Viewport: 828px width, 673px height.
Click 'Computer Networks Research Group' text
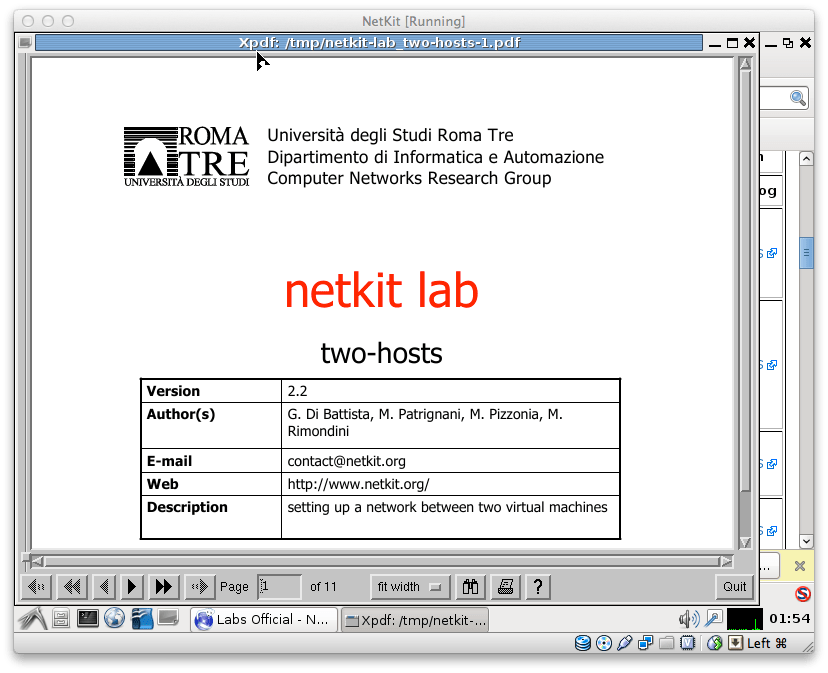pos(409,179)
